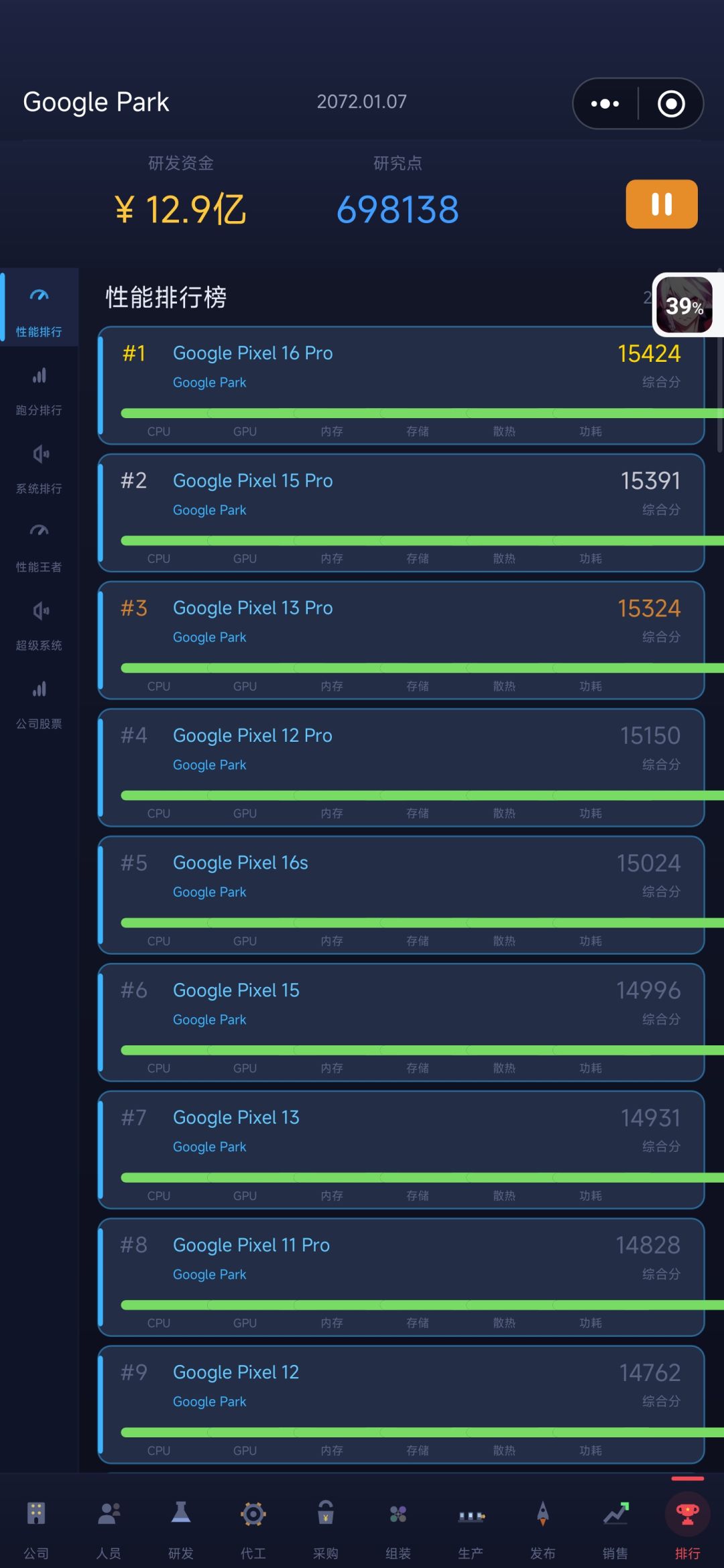This screenshot has width=724, height=1568.
Task: Open the three-dots mini program menu
Action: point(605,104)
